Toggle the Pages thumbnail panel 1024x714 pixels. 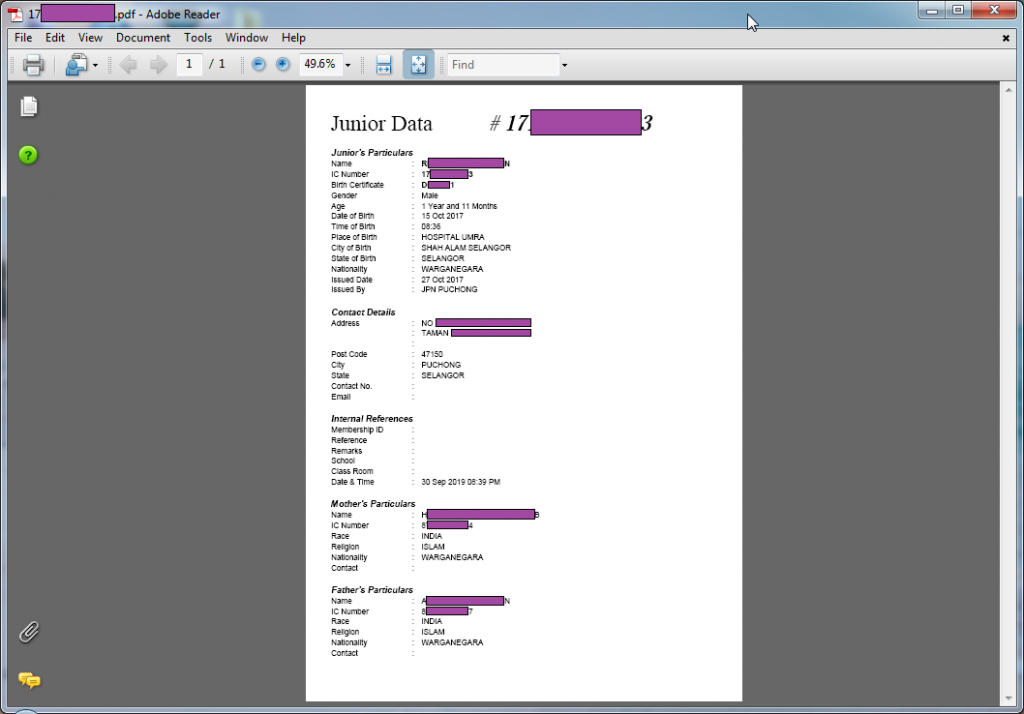29,106
